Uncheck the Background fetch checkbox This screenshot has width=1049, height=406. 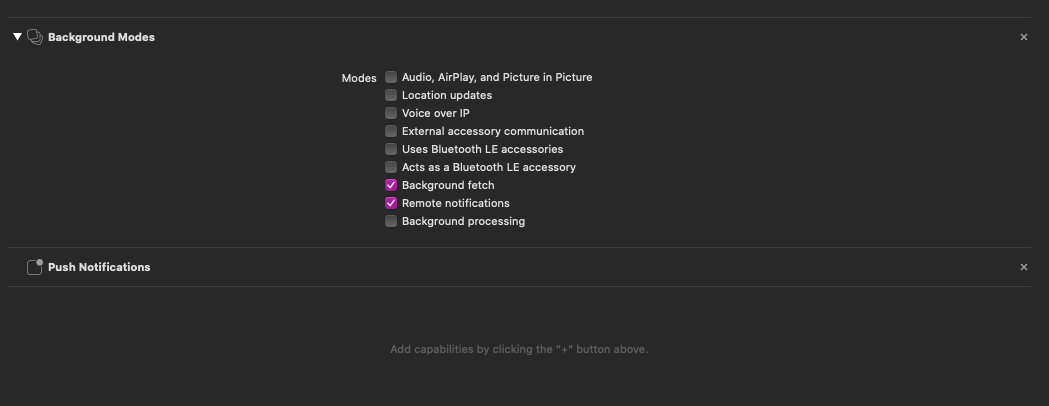coord(391,185)
